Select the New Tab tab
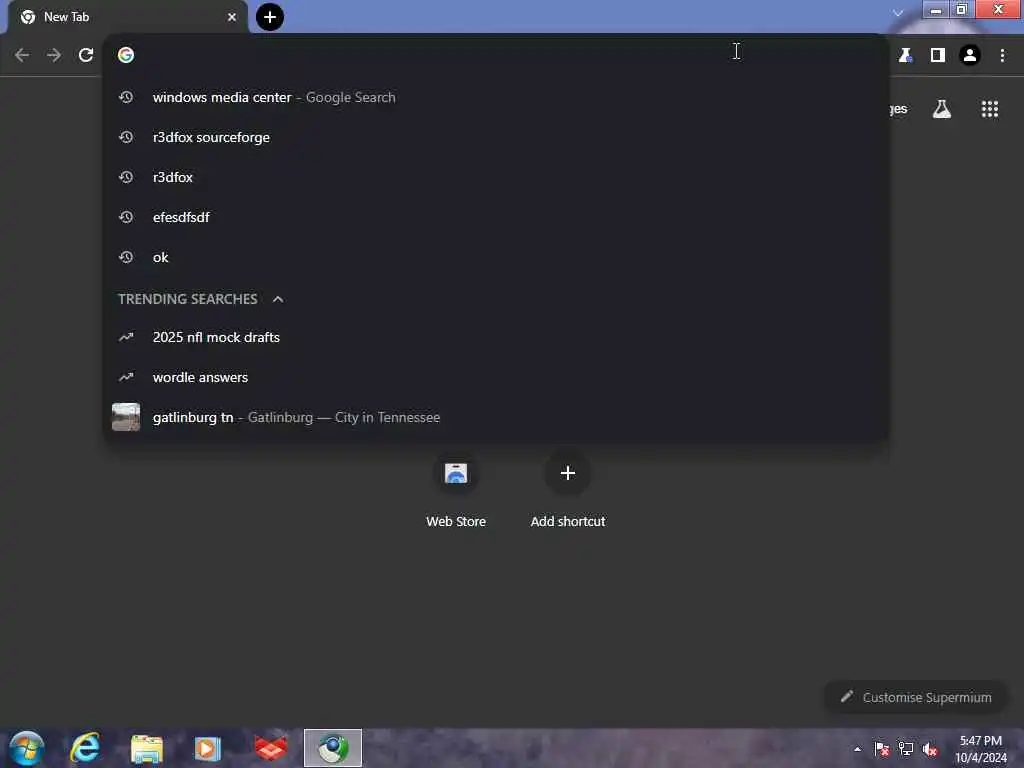Viewport: 1024px width, 768px height. [128, 17]
